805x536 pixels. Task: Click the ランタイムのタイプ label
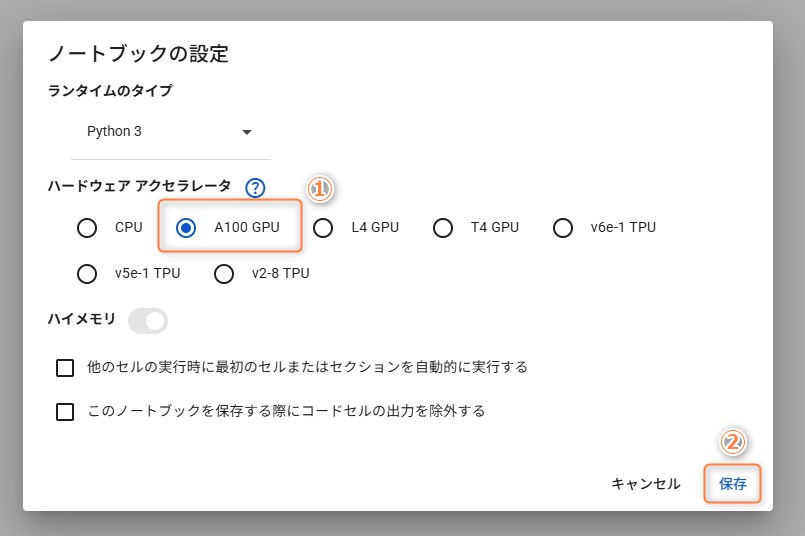[x=110, y=90]
